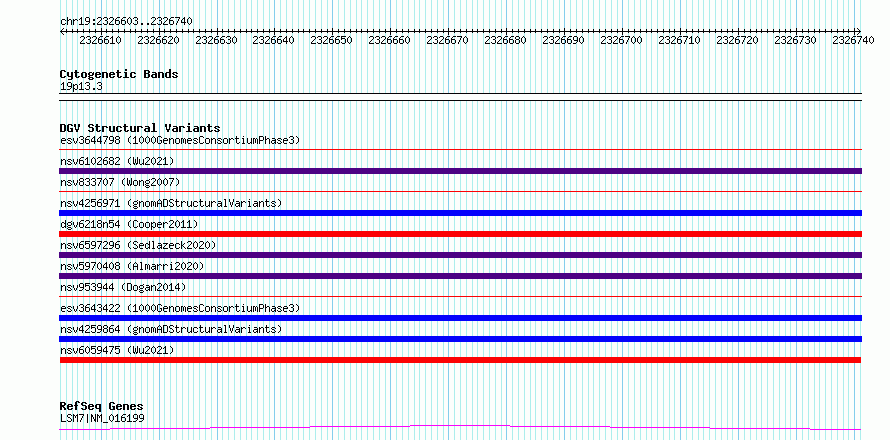Open the LSM7|NM_016199 gene label

[102, 419]
